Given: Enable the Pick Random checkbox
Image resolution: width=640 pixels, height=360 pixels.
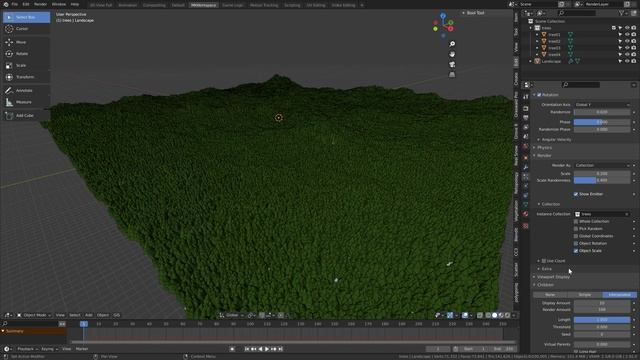Looking at the screenshot, I should pyautogui.click(x=576, y=229).
